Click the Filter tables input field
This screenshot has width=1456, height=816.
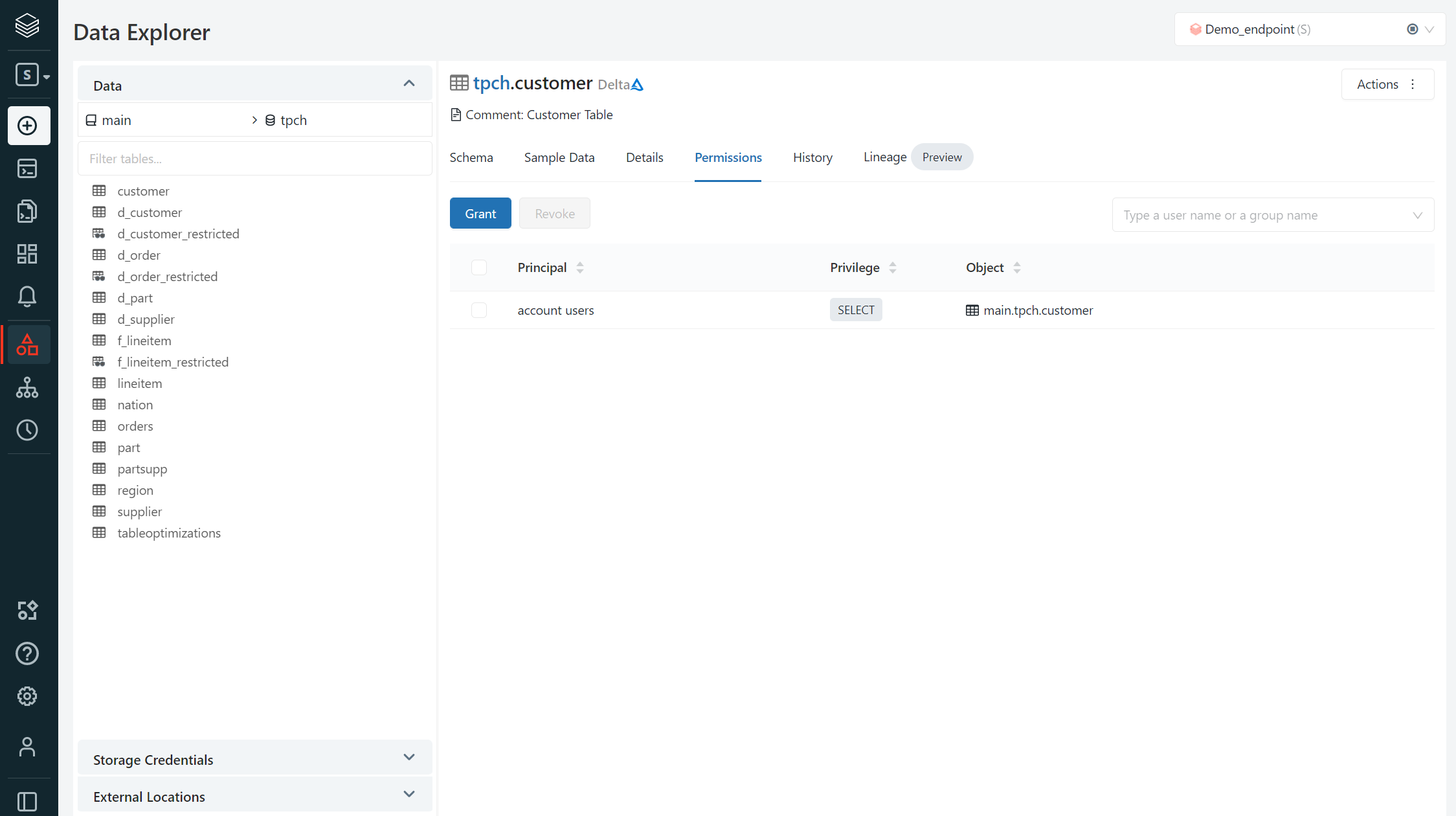(x=254, y=159)
